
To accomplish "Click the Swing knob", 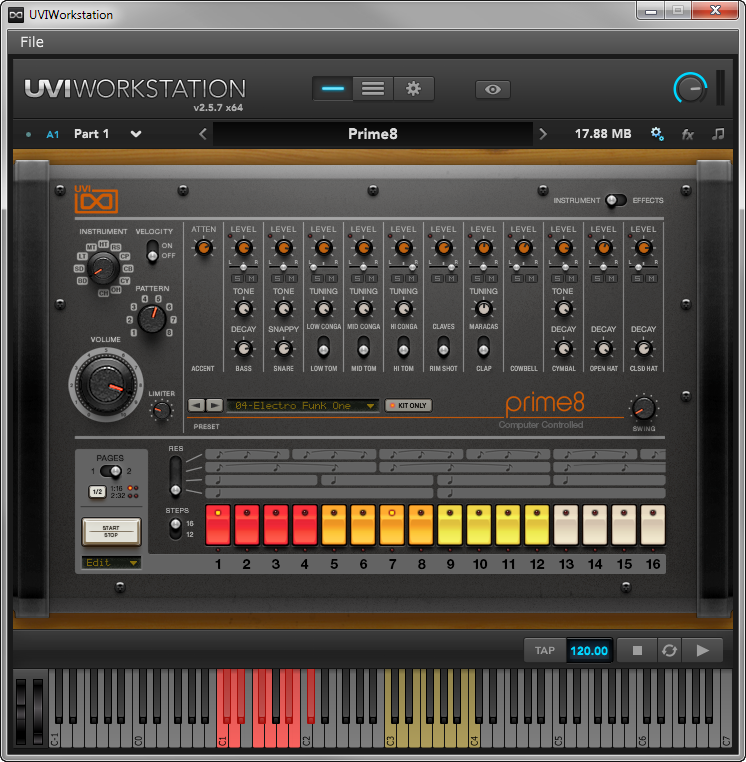I will tap(643, 408).
